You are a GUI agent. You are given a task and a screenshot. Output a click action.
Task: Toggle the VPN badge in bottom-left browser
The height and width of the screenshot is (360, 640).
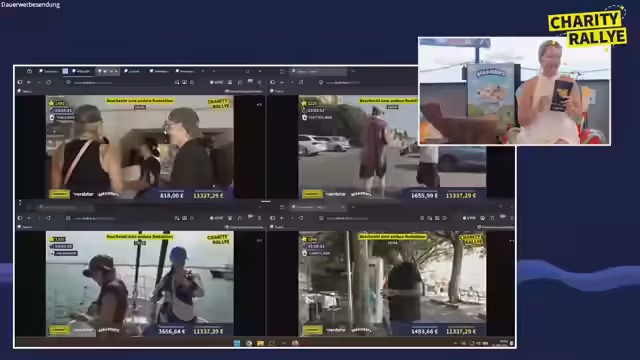point(216,218)
